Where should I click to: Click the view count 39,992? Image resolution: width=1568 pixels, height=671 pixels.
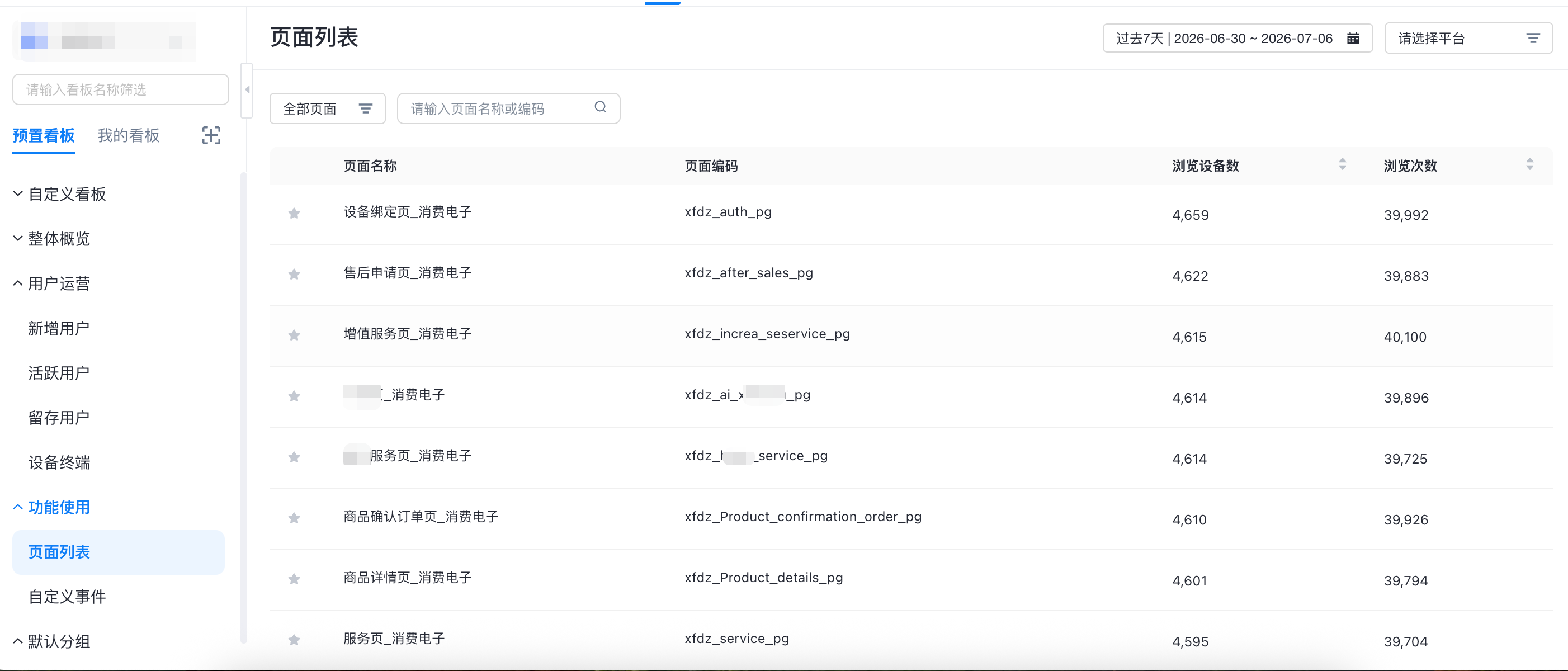tap(1406, 215)
